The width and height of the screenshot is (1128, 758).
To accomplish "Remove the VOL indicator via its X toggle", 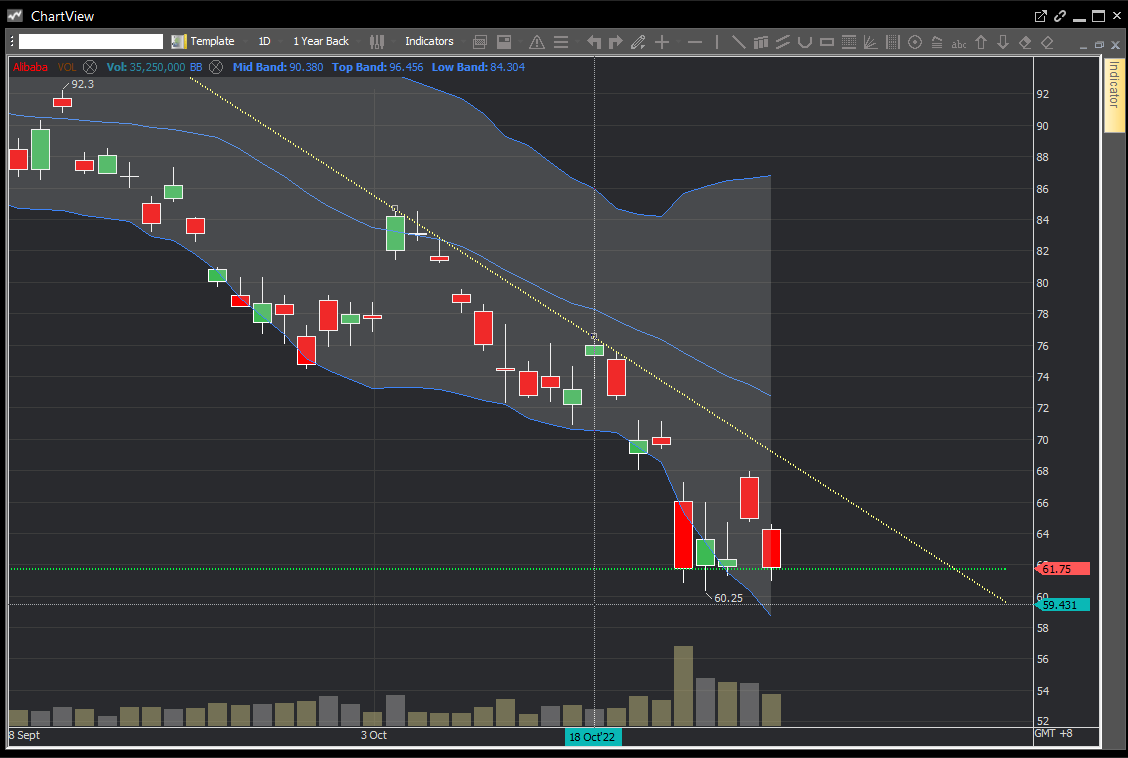I will (x=89, y=67).
